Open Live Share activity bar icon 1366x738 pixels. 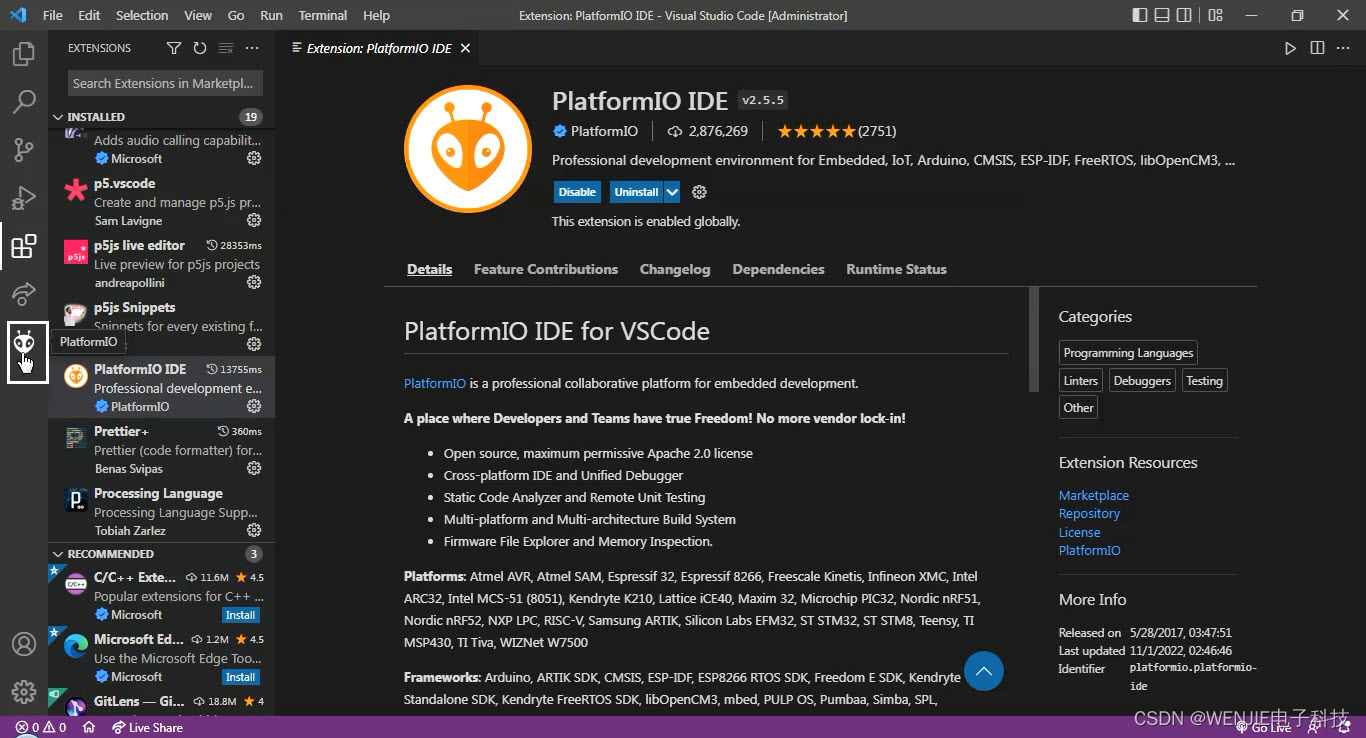click(x=24, y=293)
